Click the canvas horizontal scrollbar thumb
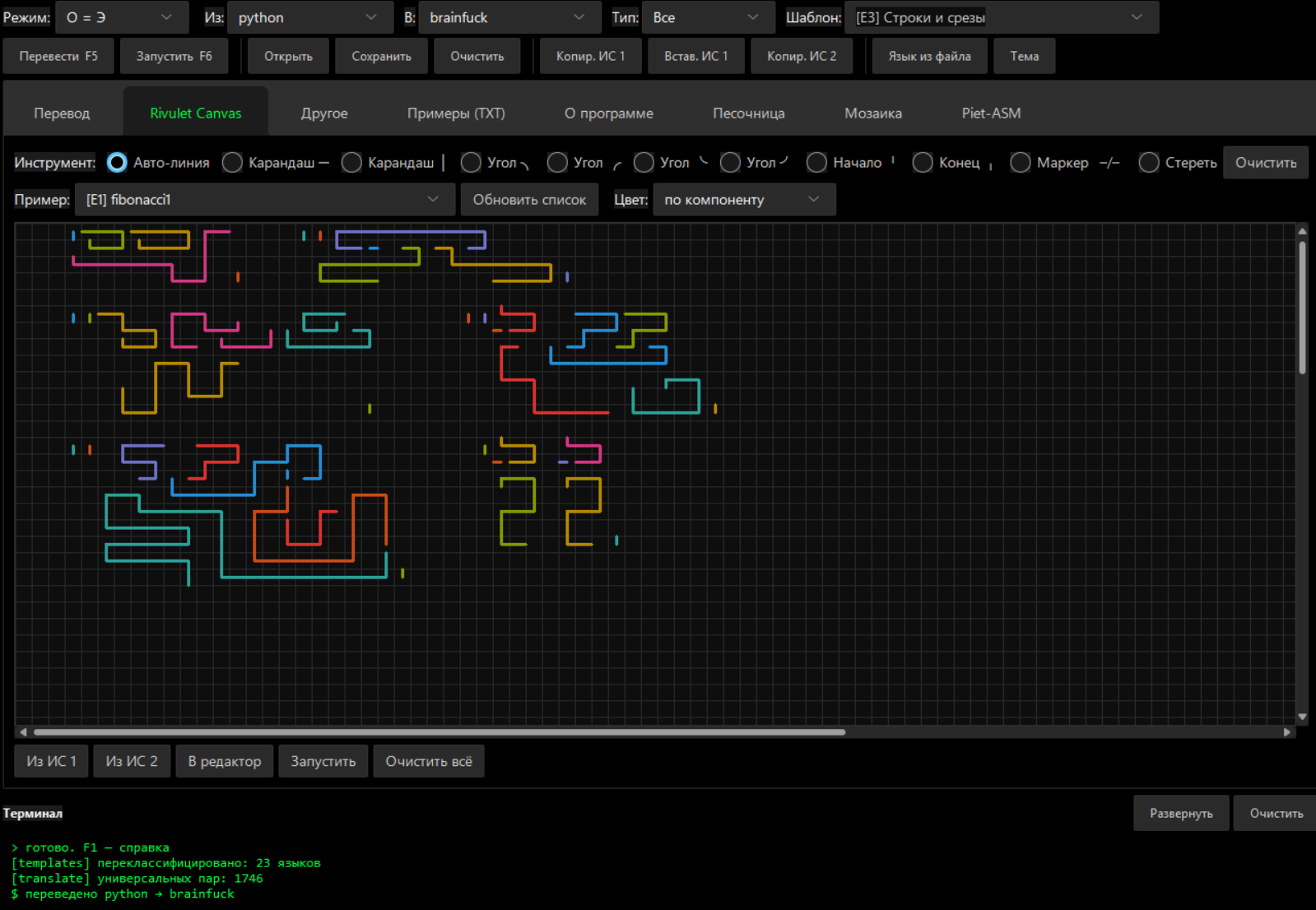This screenshot has width=1316, height=910. click(x=439, y=731)
